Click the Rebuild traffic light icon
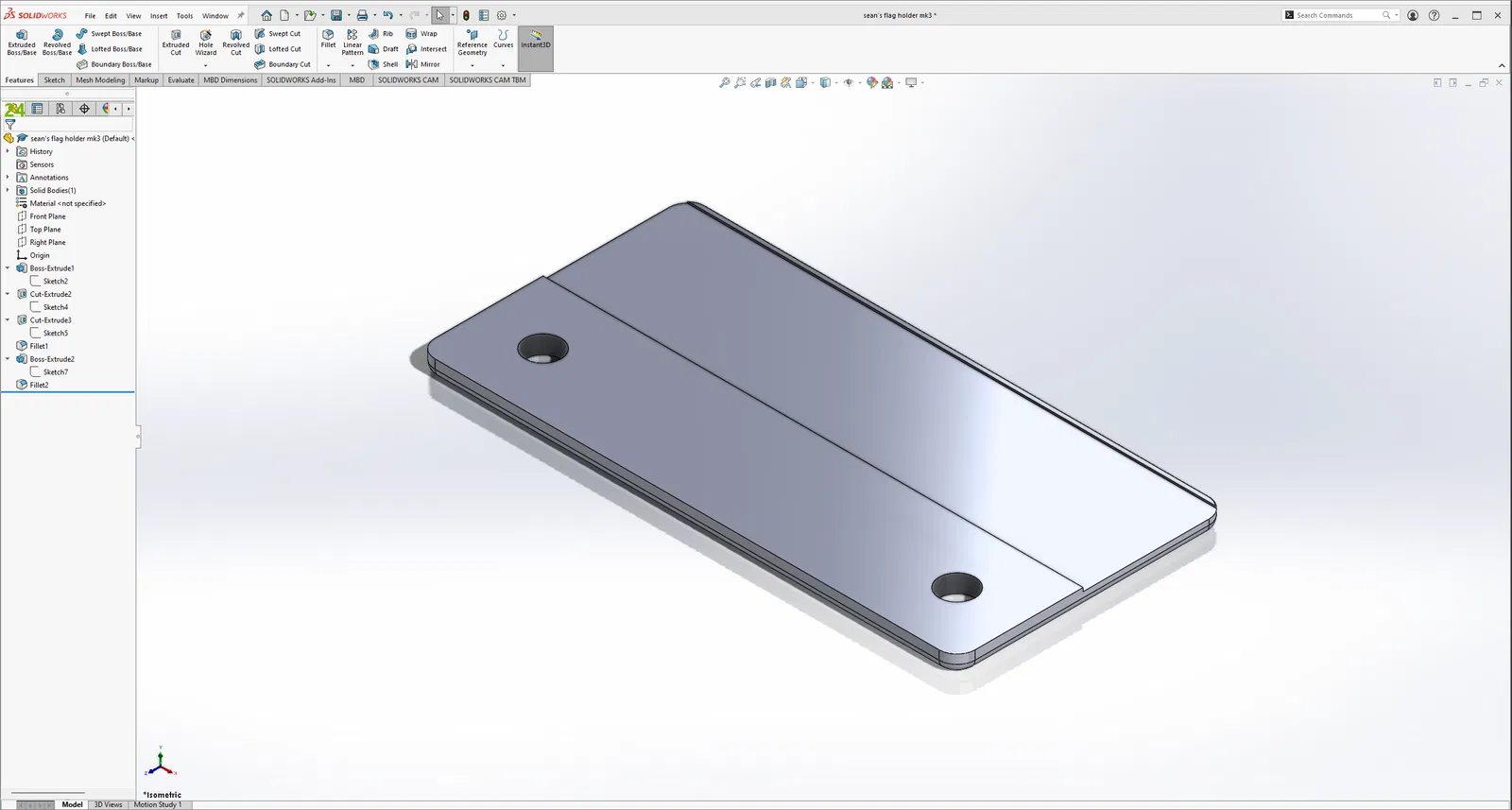The height and width of the screenshot is (810, 1512). pyautogui.click(x=466, y=15)
